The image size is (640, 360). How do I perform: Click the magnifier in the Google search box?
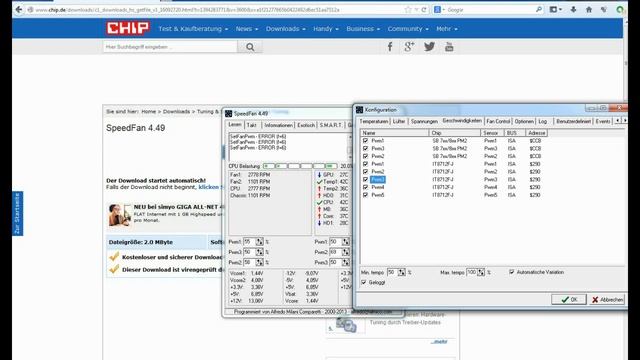pos(539,9)
